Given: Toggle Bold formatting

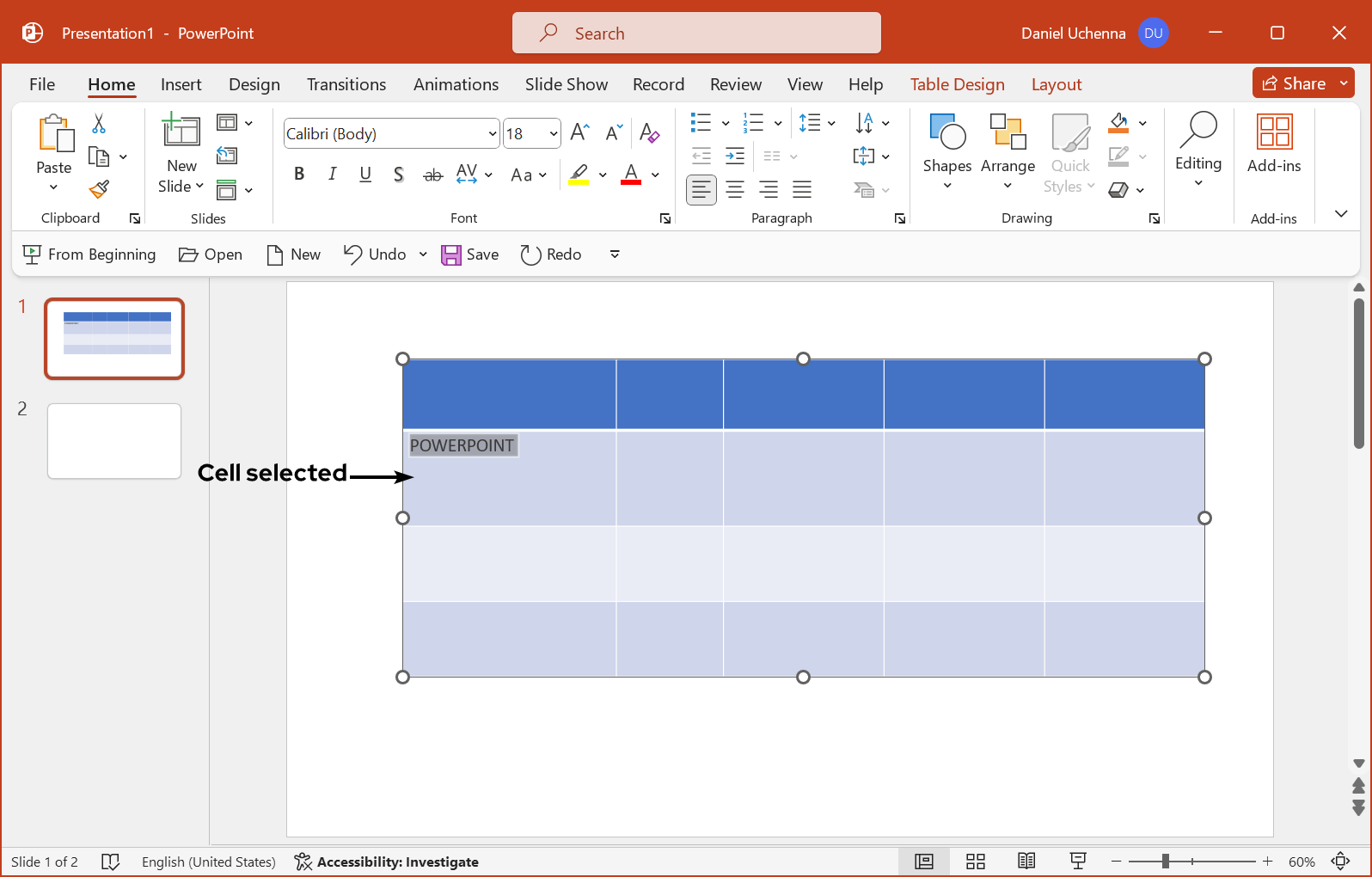Looking at the screenshot, I should [x=299, y=175].
